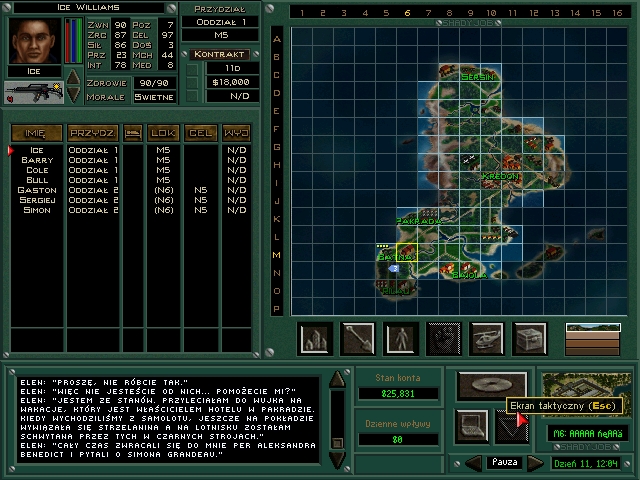This screenshot has width=640, height=480.
Task: Increase time compression with right arrow
Action: 536,463
